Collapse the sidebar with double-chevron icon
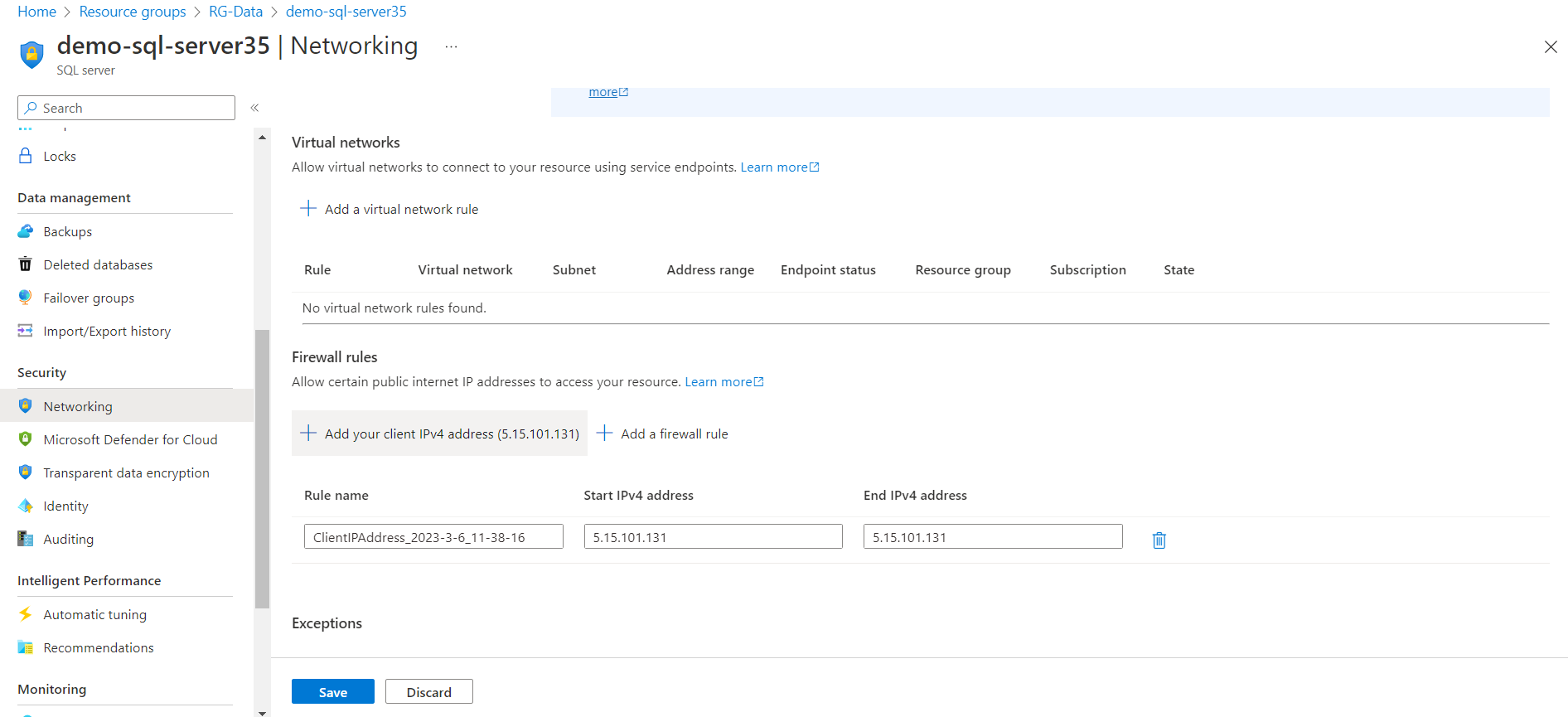Viewport: 1568px width, 717px height. [x=255, y=108]
